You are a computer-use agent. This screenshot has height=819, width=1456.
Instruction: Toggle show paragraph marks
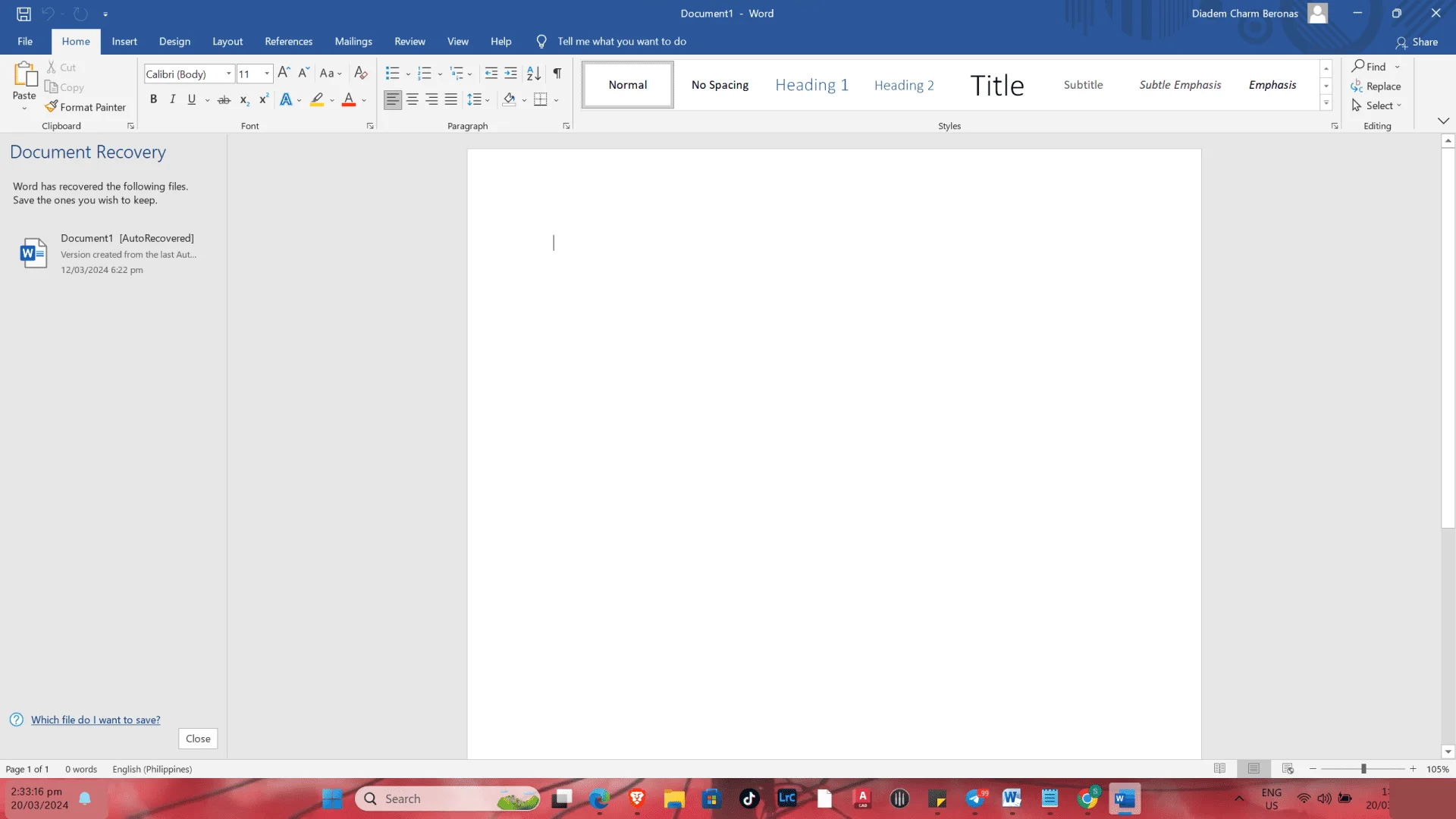(557, 74)
